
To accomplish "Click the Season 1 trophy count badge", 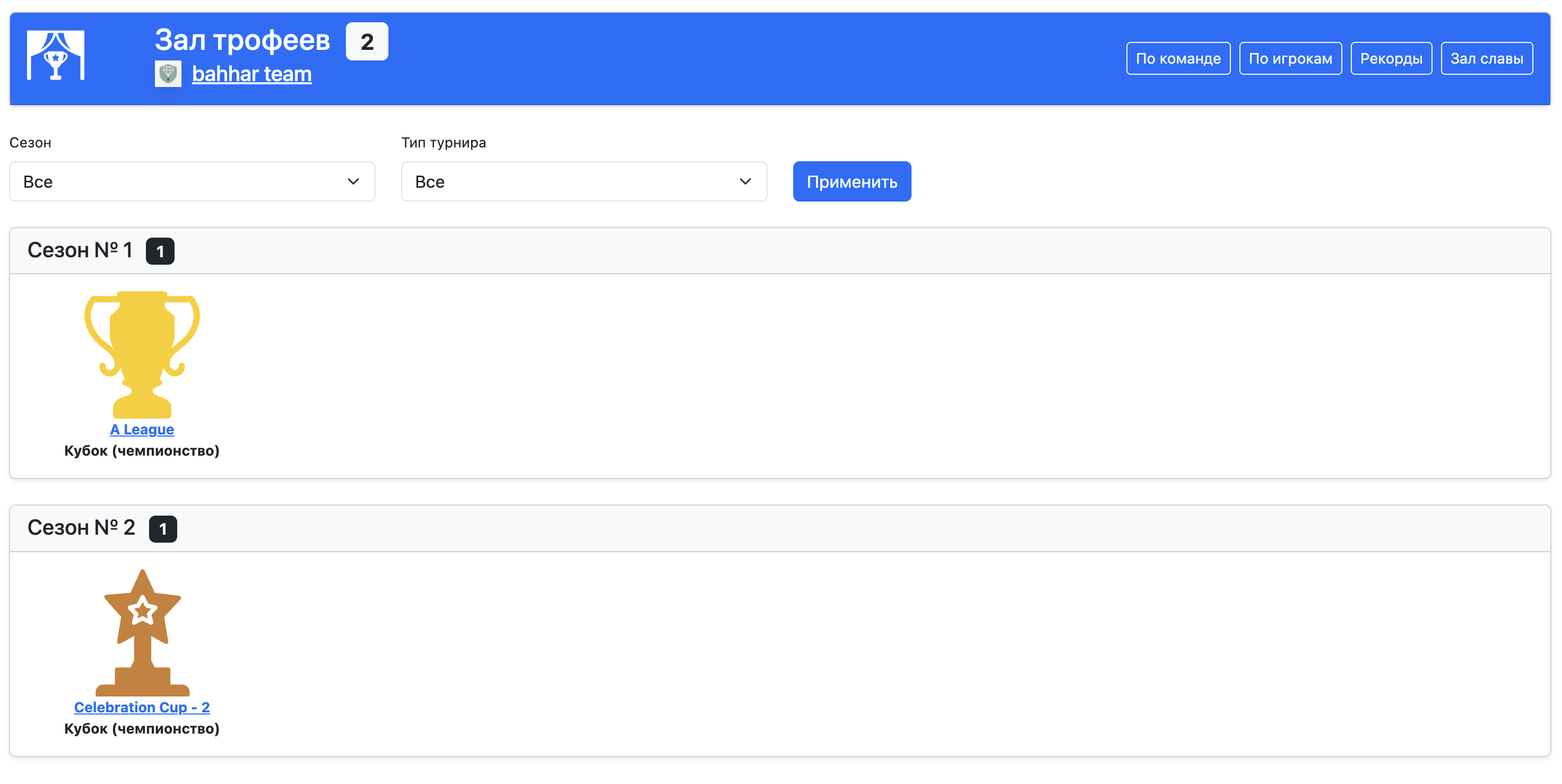I will (x=160, y=251).
